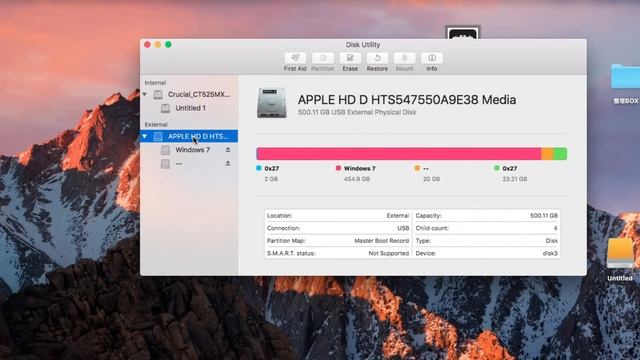
Task: Close the Disk Utility window
Action: click(147, 44)
